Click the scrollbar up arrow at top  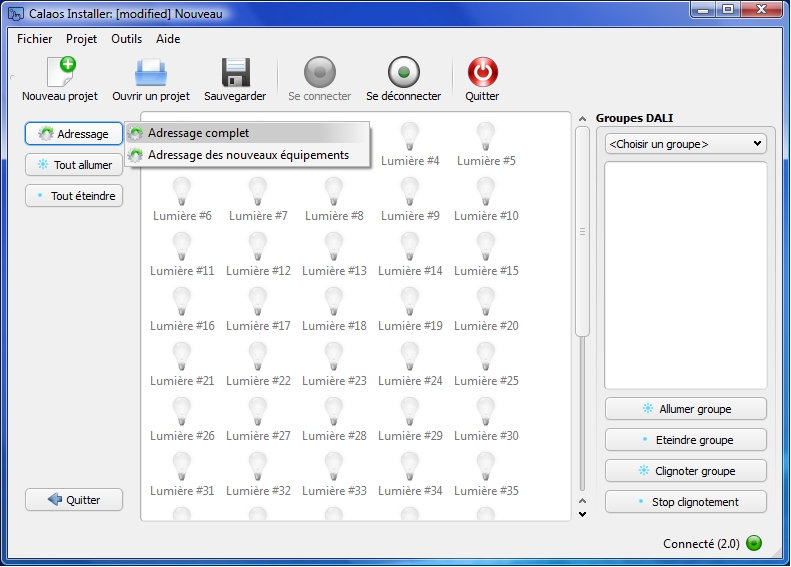pos(582,119)
